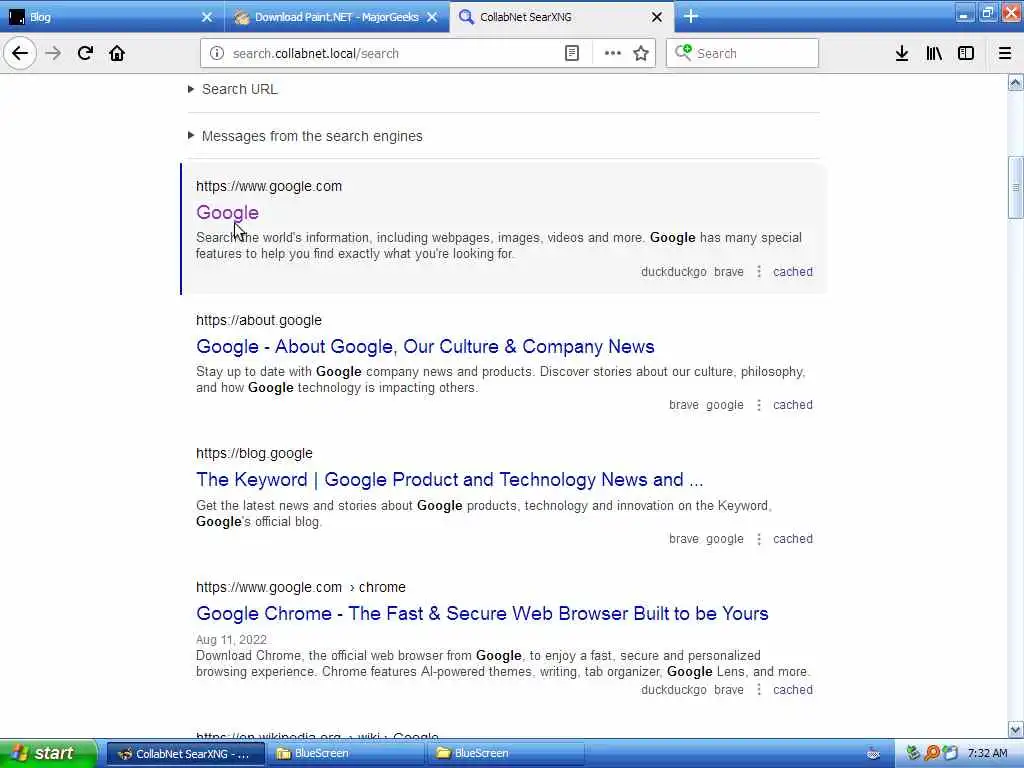The width and height of the screenshot is (1024, 768).
Task: Close the Download Paint.NET tab
Action: [x=432, y=17]
